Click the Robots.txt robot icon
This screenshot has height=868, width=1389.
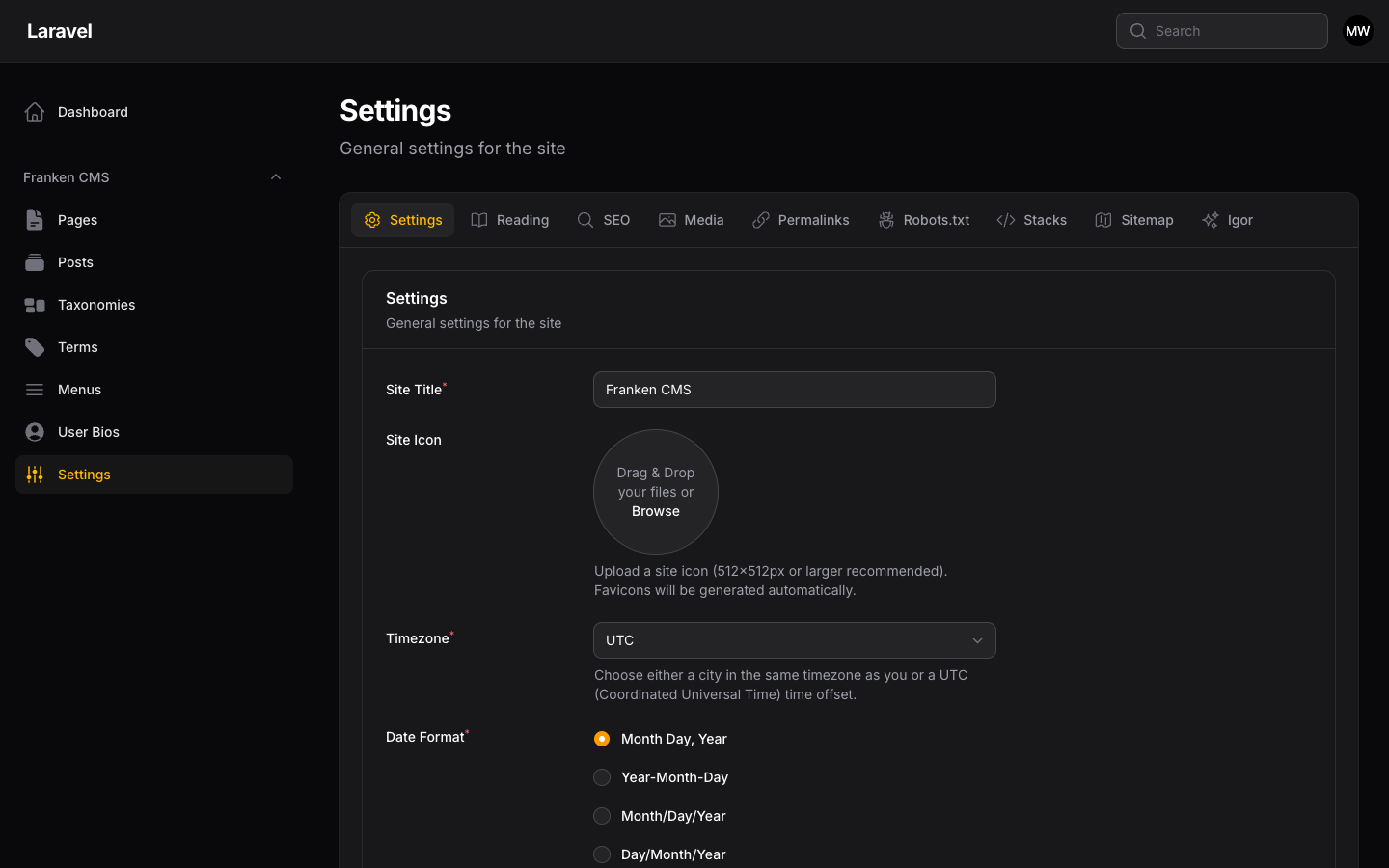coord(886,220)
